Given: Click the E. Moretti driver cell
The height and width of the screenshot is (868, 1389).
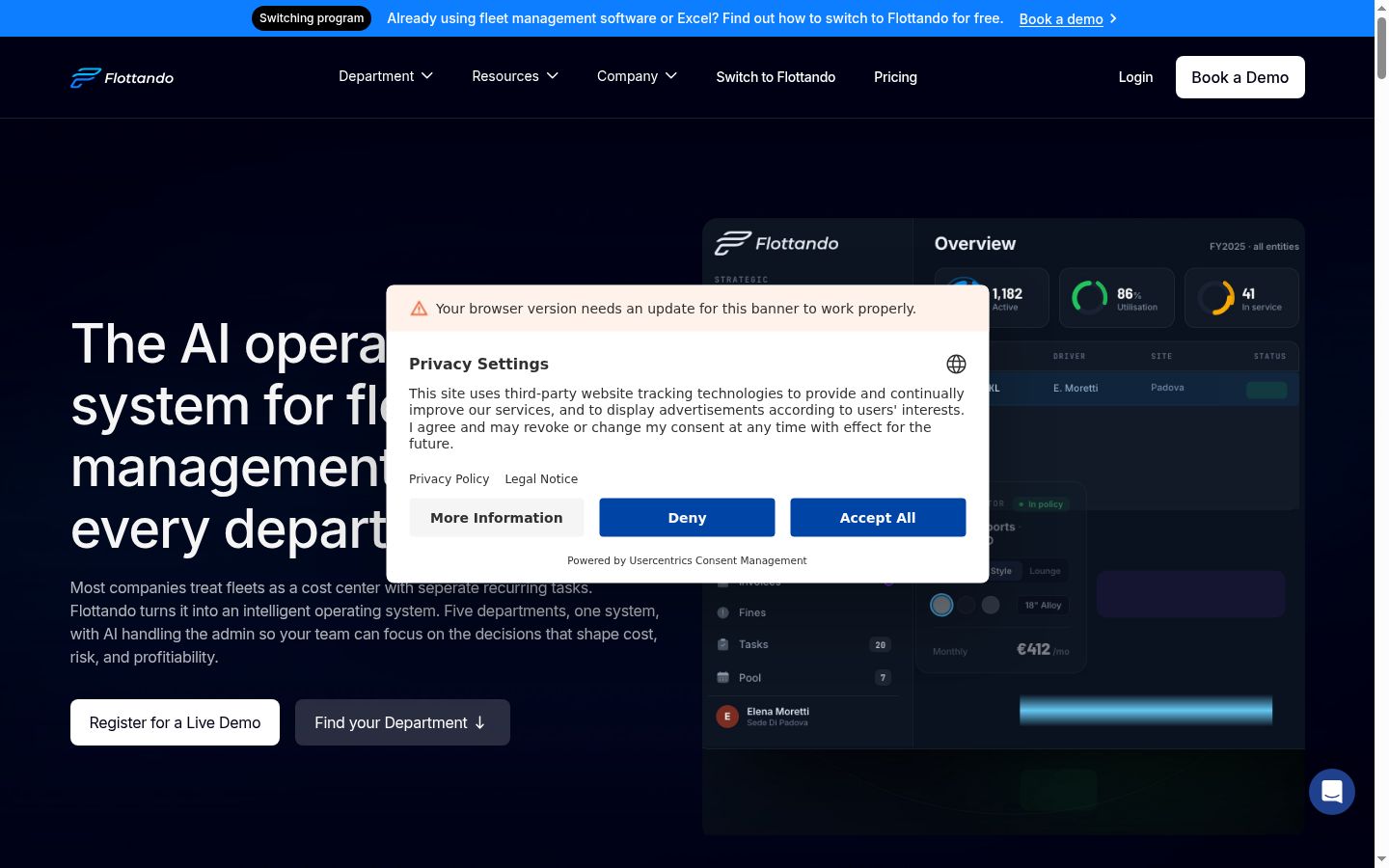Looking at the screenshot, I should pos(1076,388).
